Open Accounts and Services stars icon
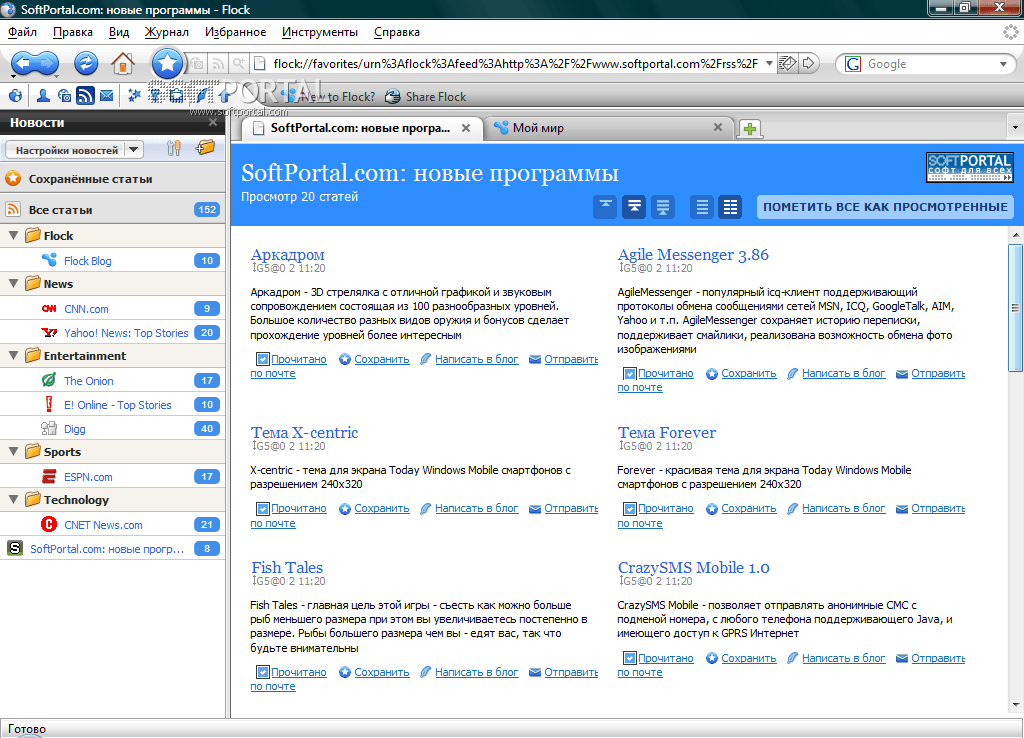Viewport: 1024px width, 738px height. pos(135,96)
